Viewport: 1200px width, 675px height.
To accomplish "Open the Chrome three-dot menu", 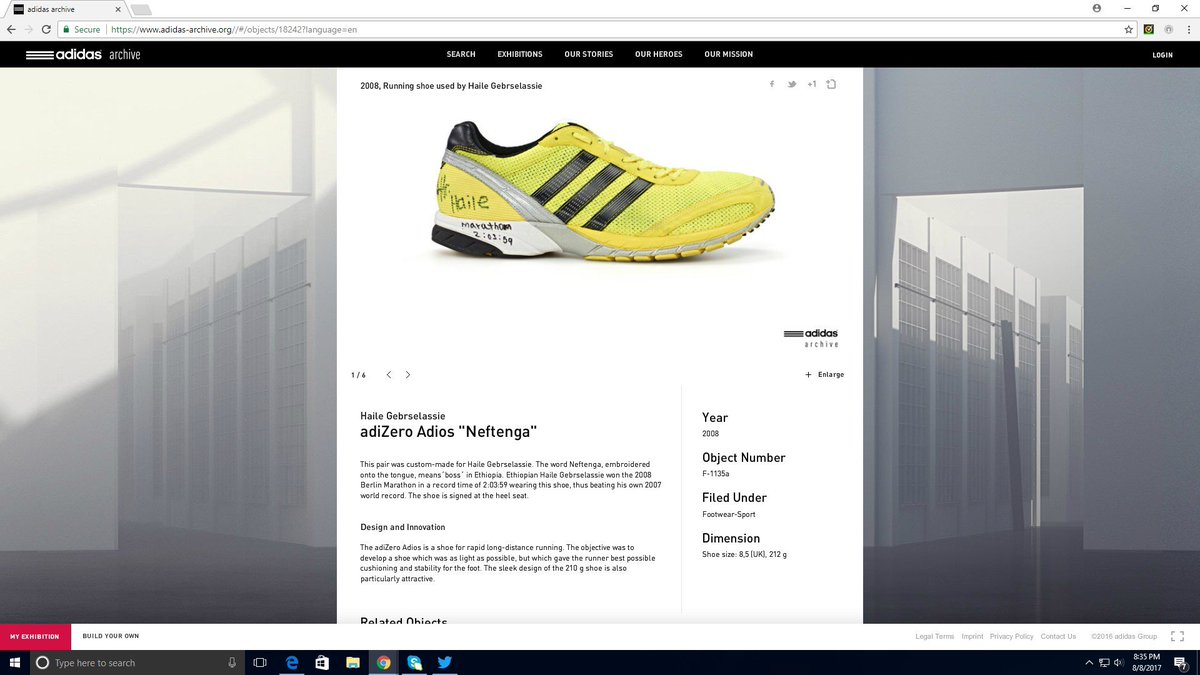I will tap(1187, 29).
